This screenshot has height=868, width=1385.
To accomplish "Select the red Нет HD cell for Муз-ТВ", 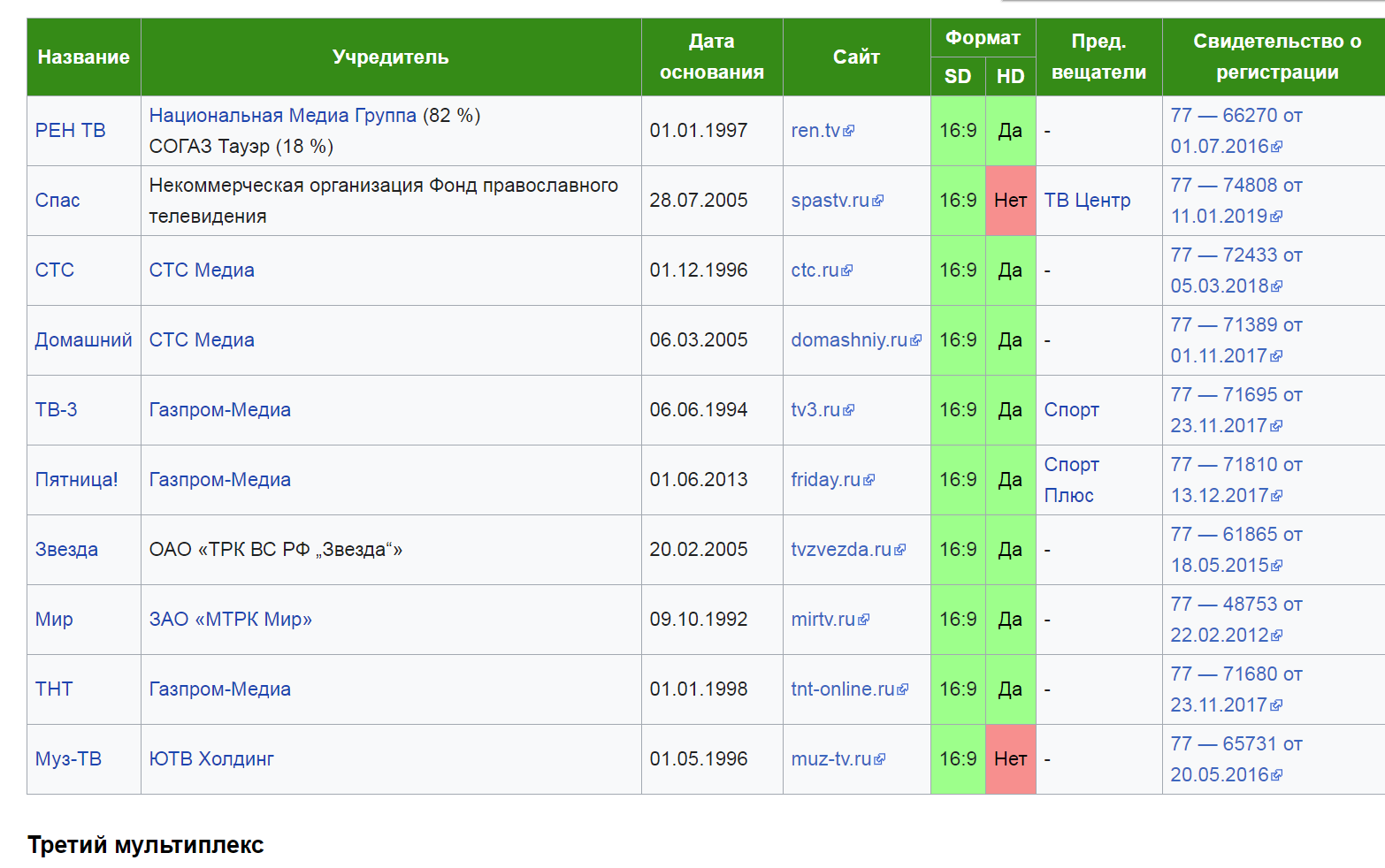I will tap(1011, 759).
